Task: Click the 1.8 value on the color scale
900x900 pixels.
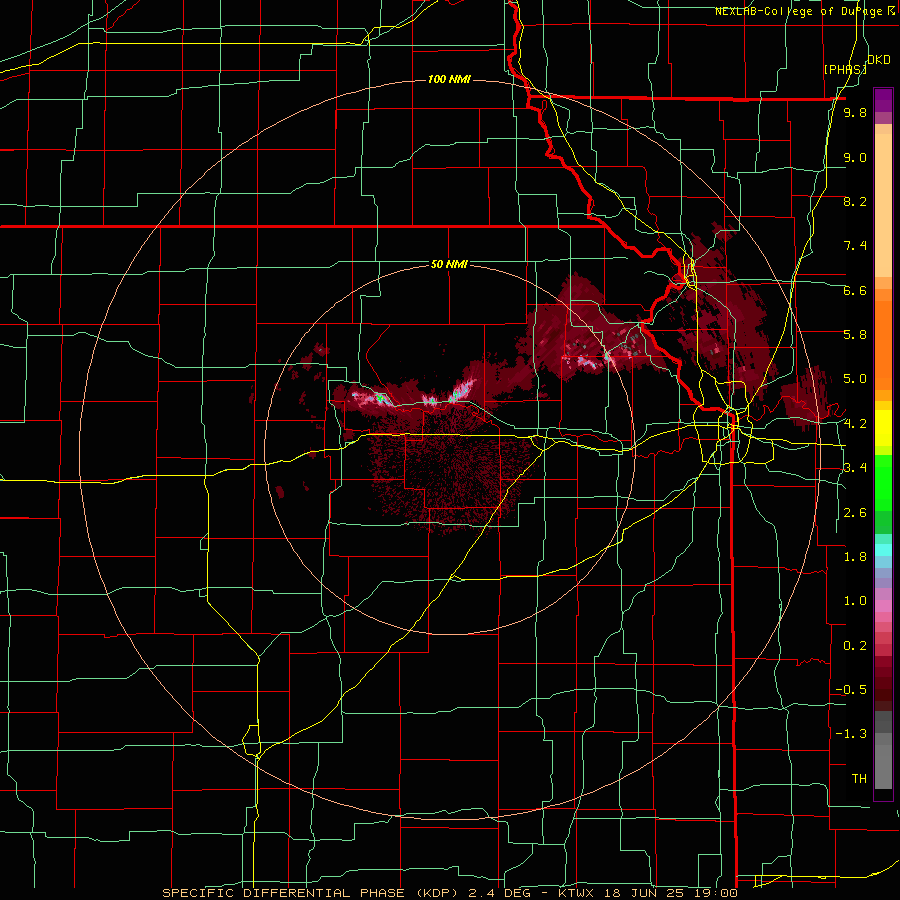Action: (x=855, y=557)
